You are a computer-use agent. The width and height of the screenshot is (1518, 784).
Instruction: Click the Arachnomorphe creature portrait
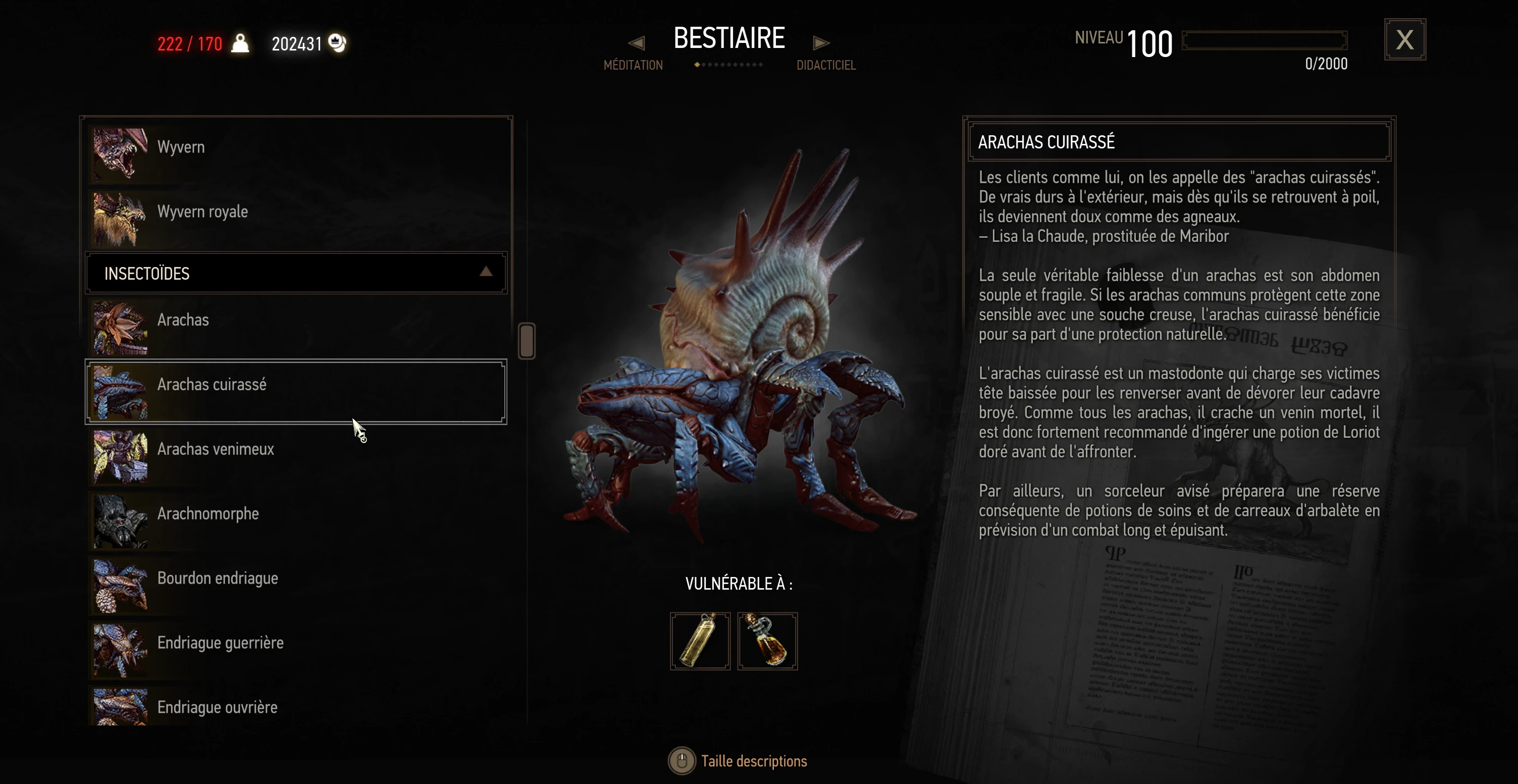click(121, 521)
